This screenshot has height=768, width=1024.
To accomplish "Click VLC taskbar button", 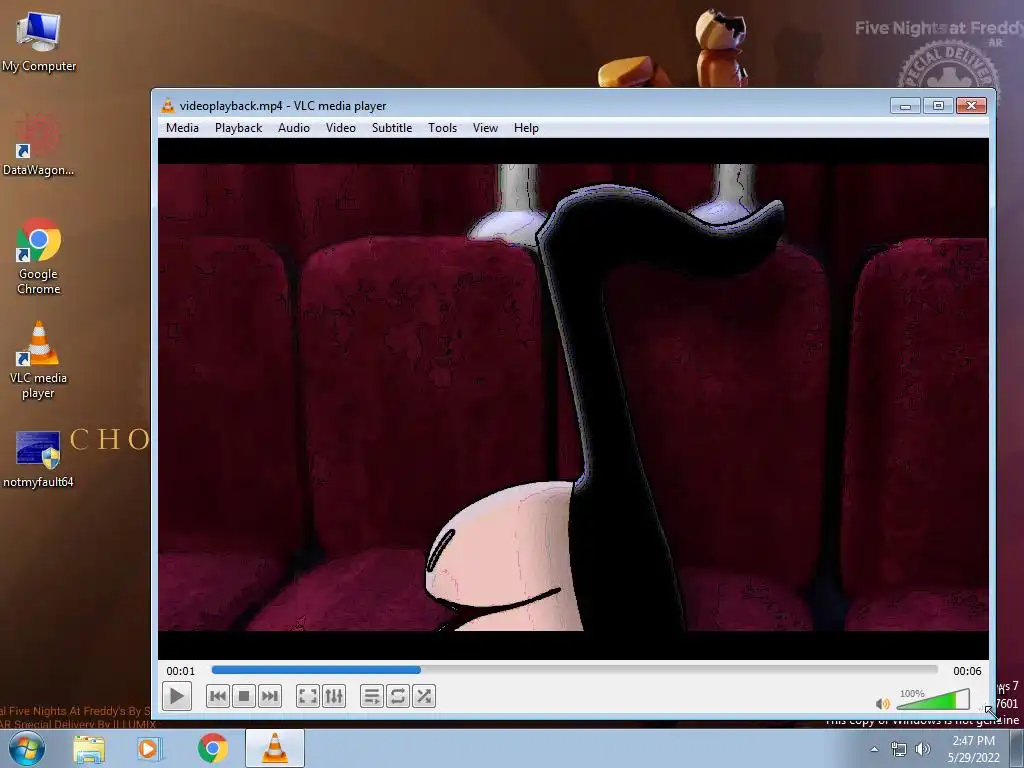I will pyautogui.click(x=275, y=748).
